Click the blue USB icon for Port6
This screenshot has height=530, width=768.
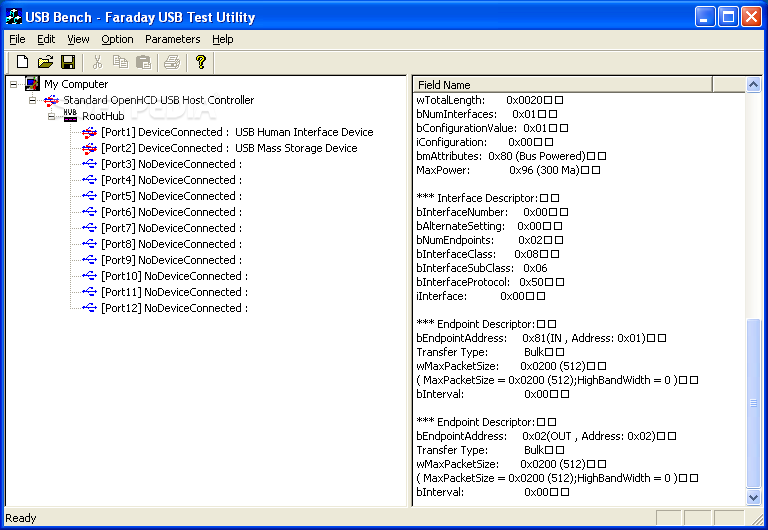[90, 212]
